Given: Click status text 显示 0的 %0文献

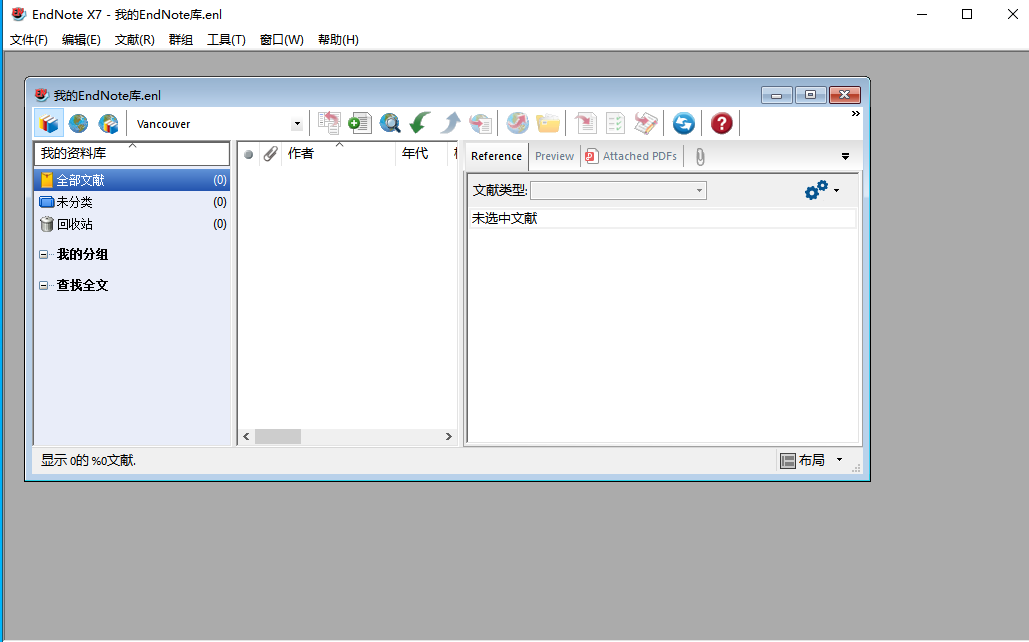Looking at the screenshot, I should click(x=89, y=461).
